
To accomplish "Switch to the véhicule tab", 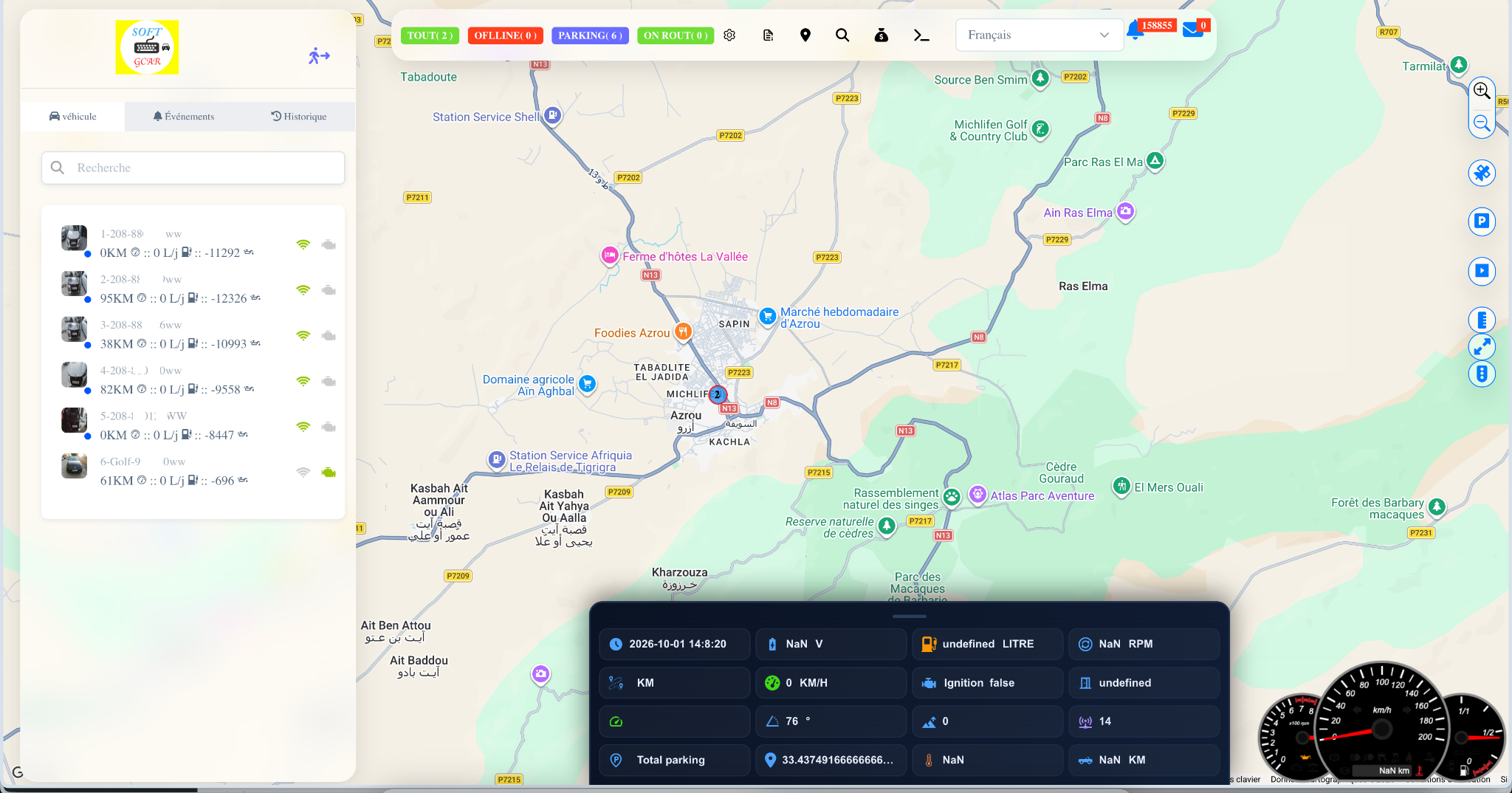I will point(73,117).
